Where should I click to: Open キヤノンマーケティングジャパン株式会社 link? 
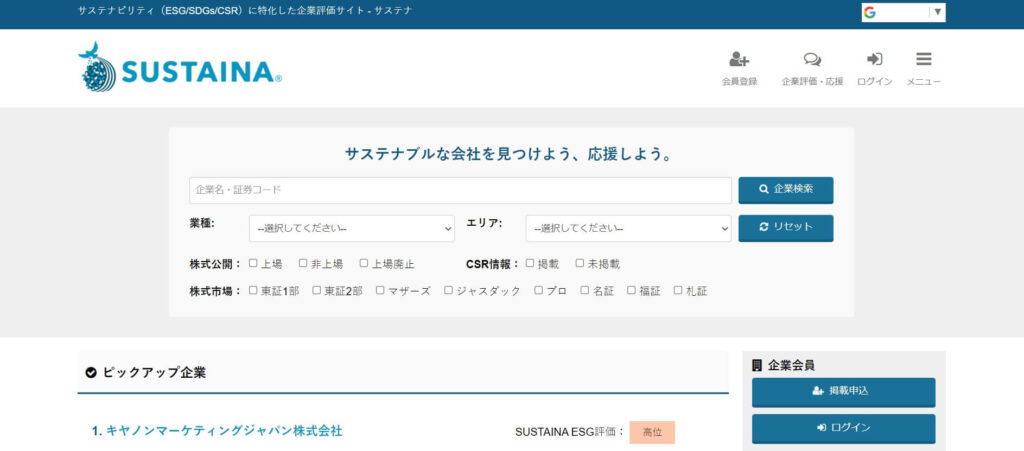(224, 431)
